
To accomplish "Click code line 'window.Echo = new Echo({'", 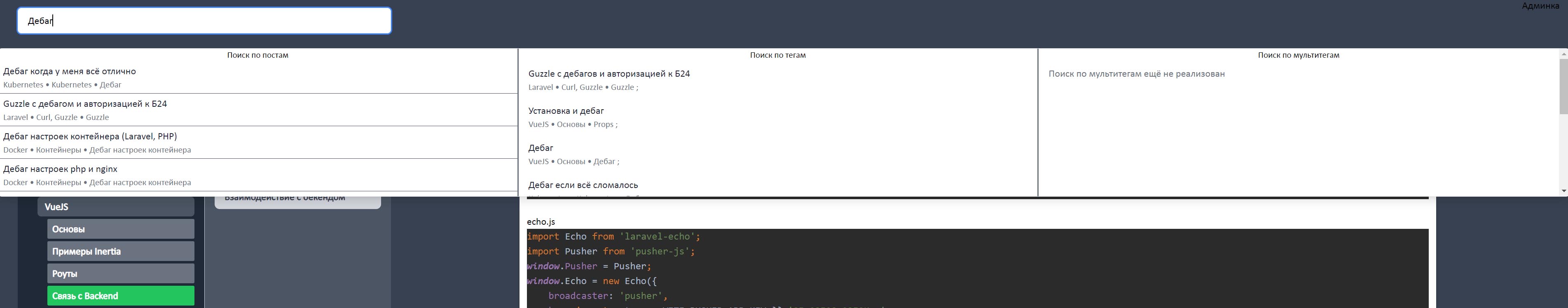I will (592, 281).
